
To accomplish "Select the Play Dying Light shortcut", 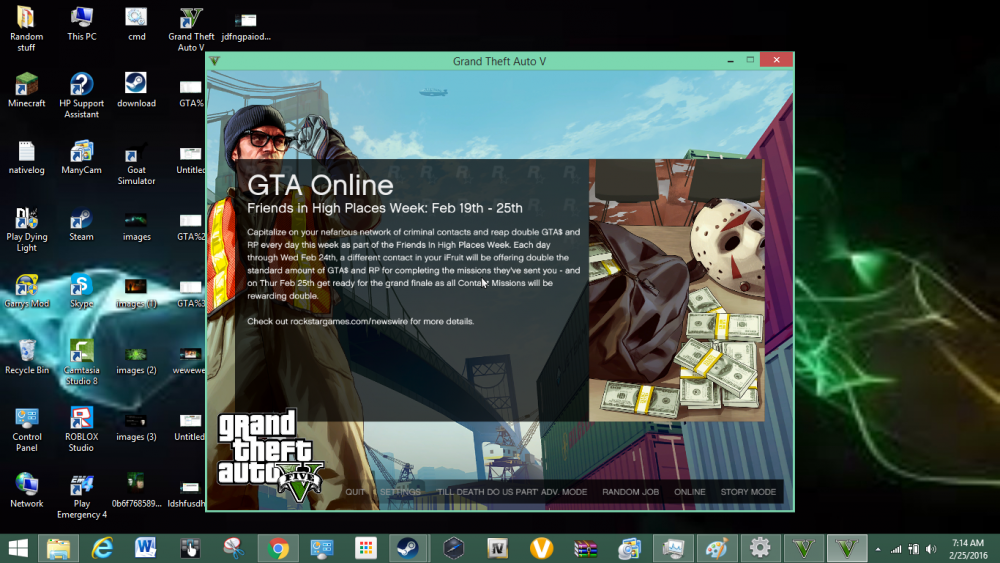I will [x=26, y=230].
